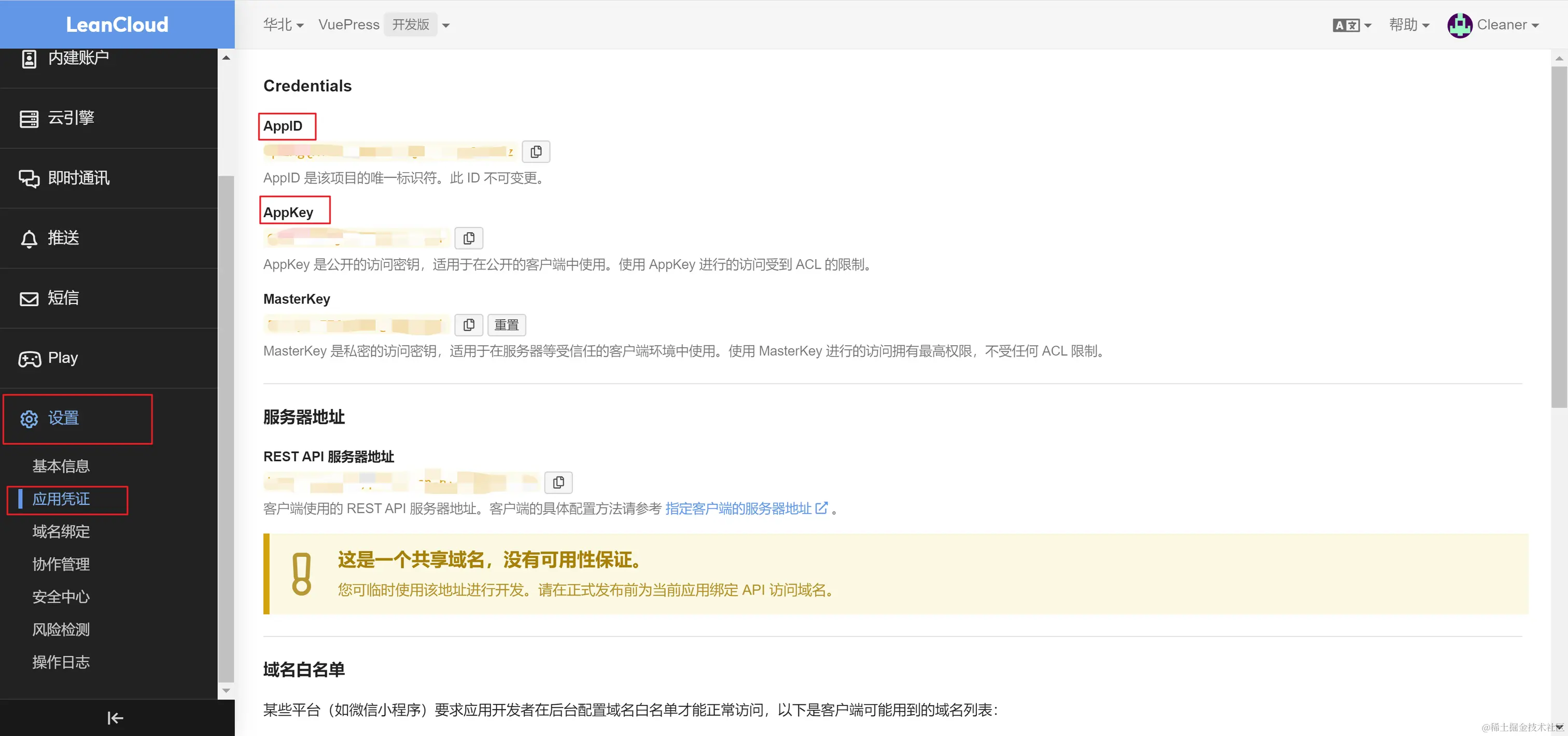Viewport: 1568px width, 736px height.
Task: Switch to the 域名绑定 page
Action: pyautogui.click(x=60, y=532)
